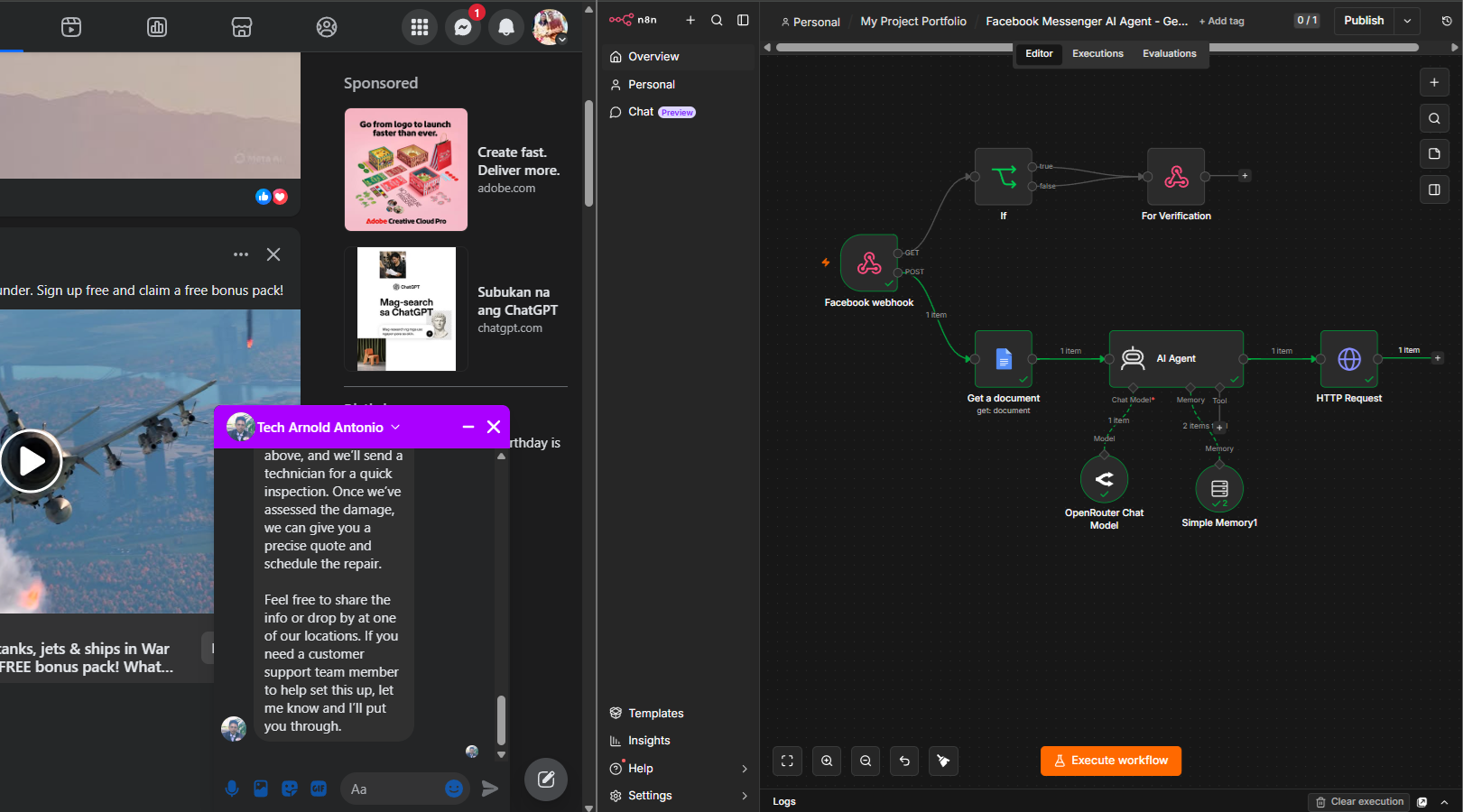The height and width of the screenshot is (812, 1463).
Task: Collapse the n8n sidebar panel toggle
Action: 743,20
